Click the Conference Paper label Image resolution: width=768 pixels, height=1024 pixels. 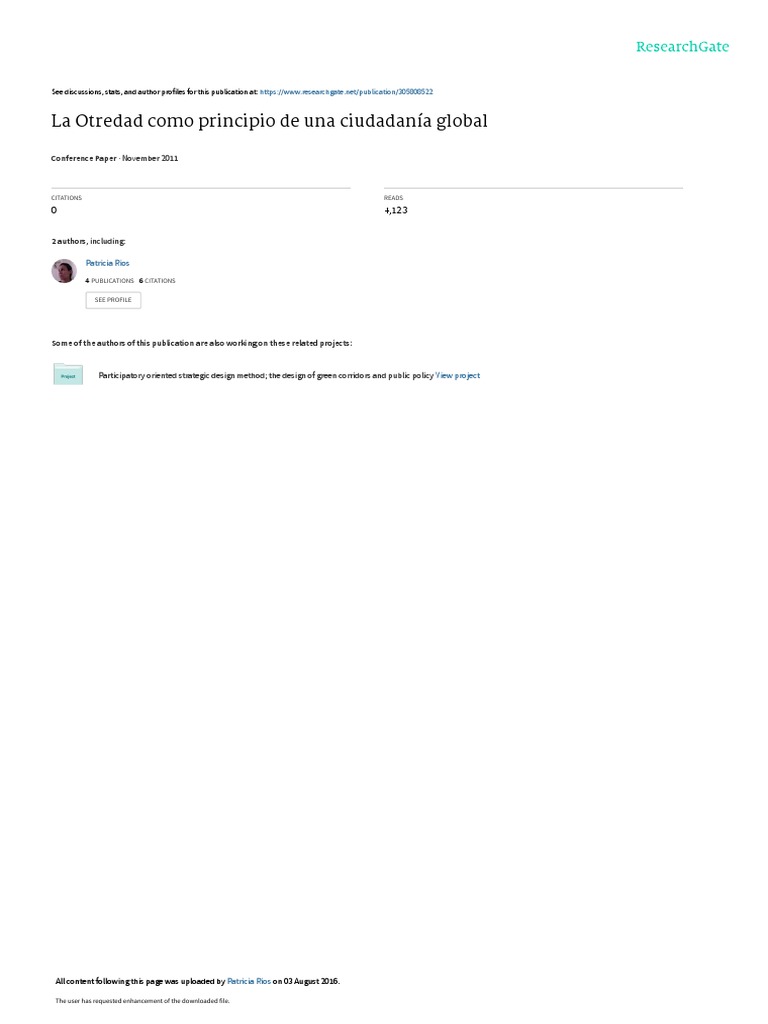pyautogui.click(x=84, y=158)
